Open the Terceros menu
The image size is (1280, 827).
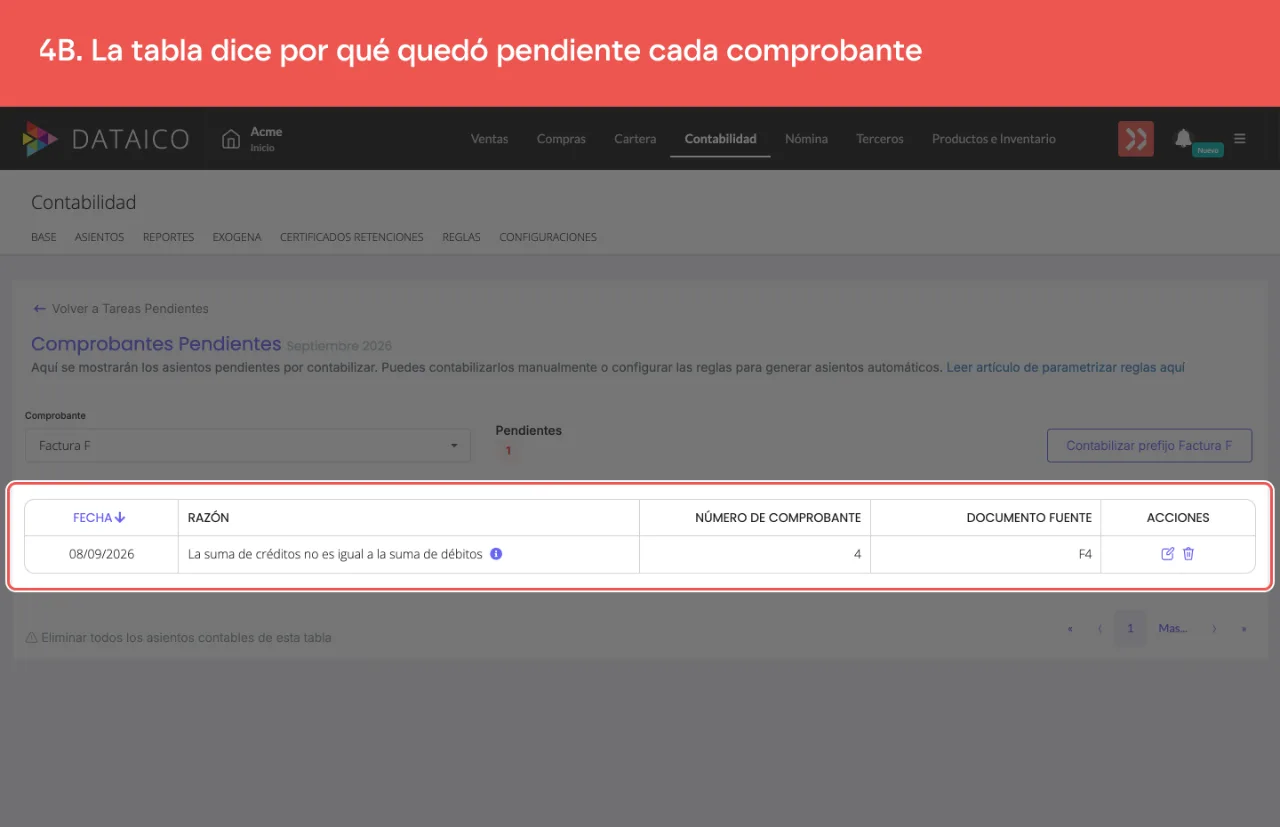point(880,139)
